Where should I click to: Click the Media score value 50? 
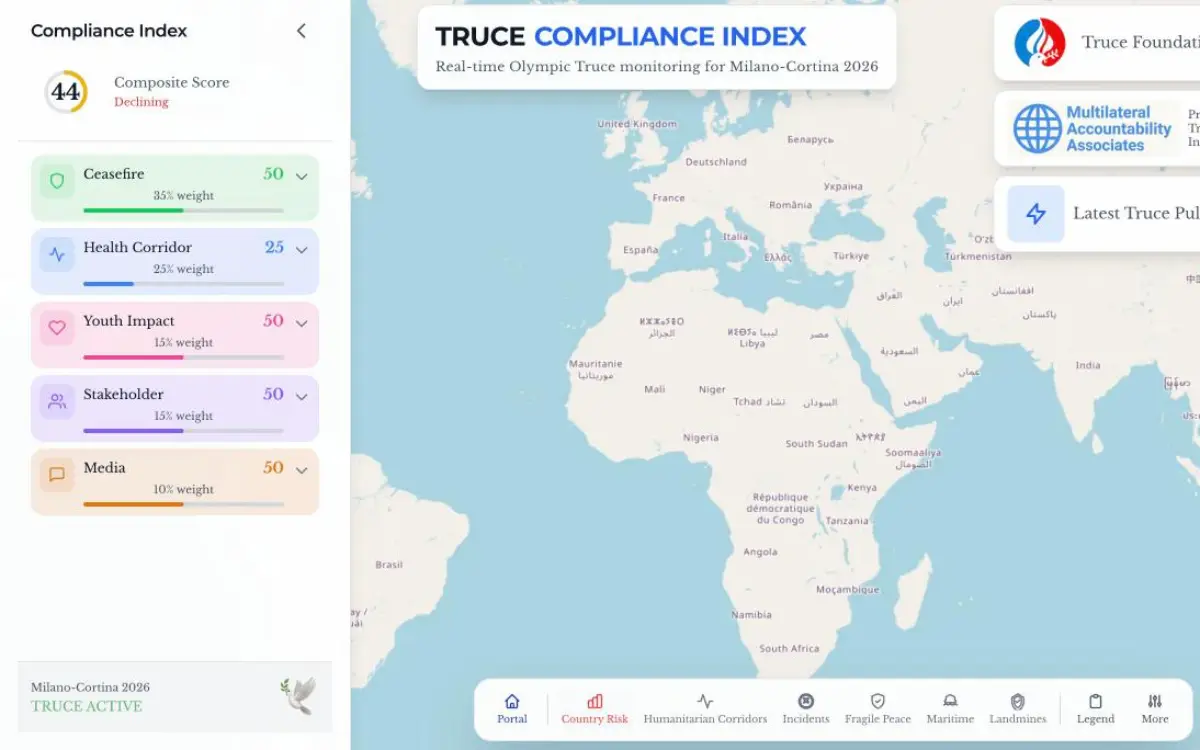coord(274,468)
